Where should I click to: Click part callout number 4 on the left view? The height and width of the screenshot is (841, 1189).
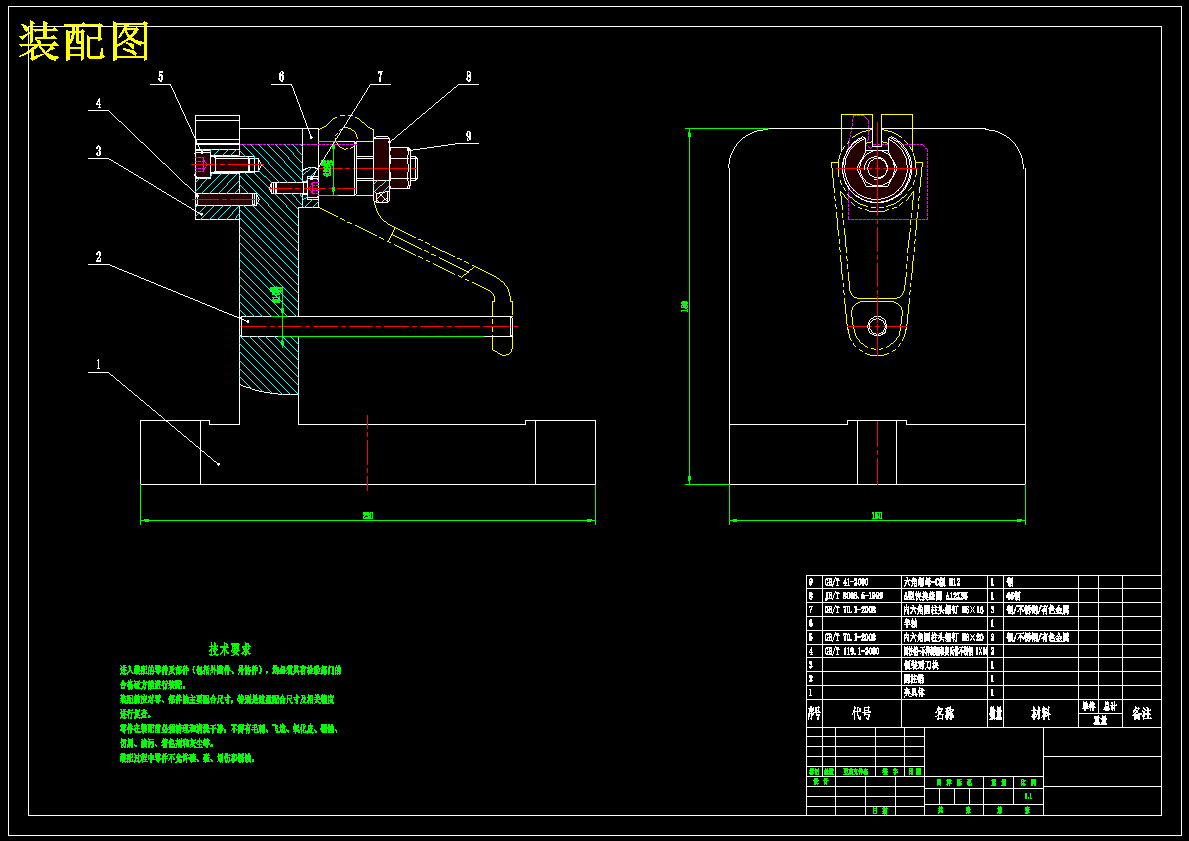98,104
